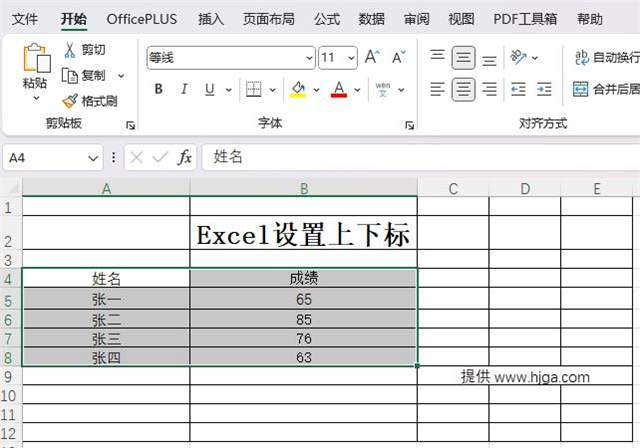Open clipboard 剪贴板 dialog launcher
This screenshot has width=640, height=448.
pyautogui.click(x=130, y=125)
